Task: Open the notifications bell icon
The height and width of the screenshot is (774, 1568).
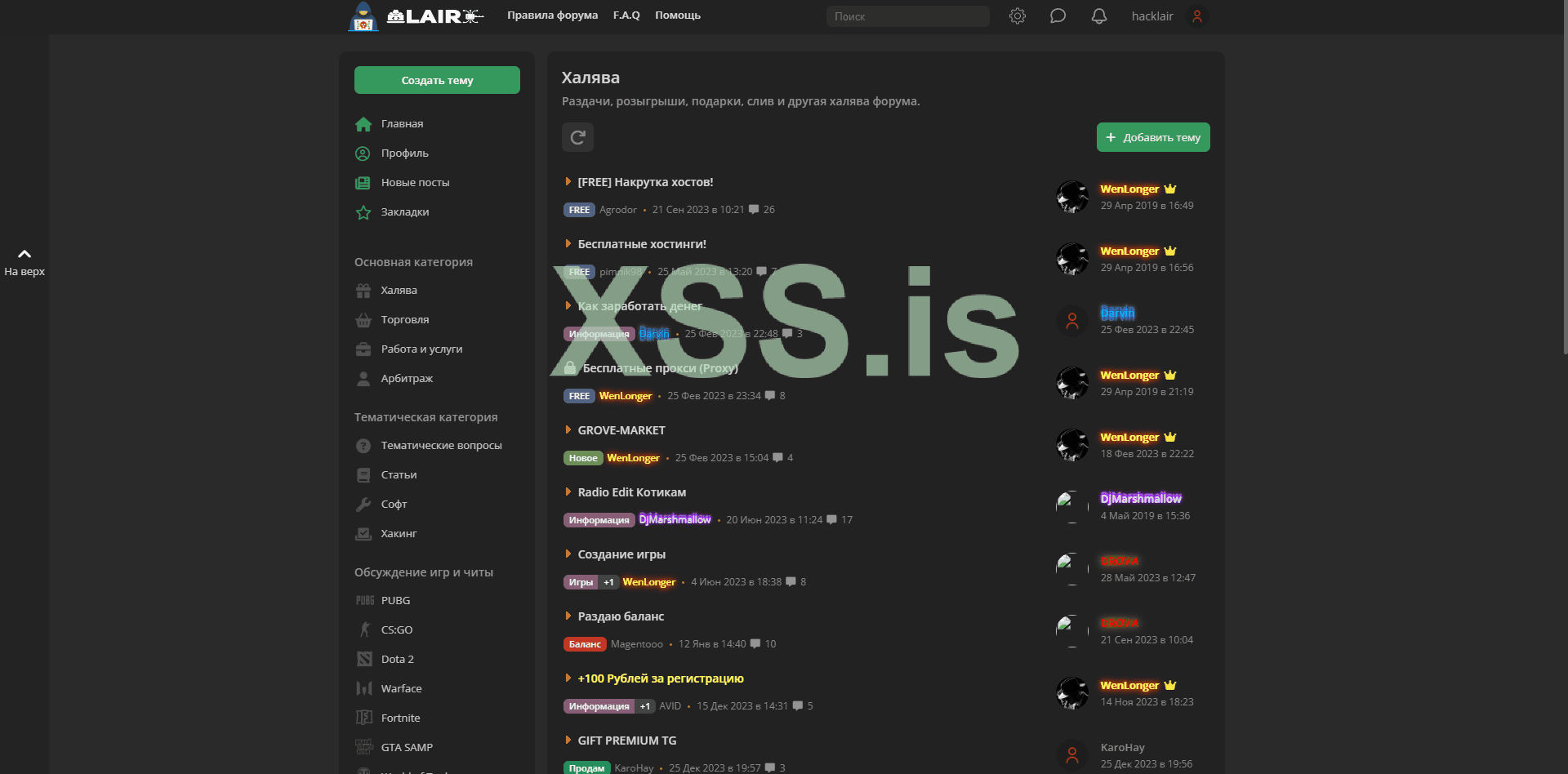Action: tap(1099, 16)
